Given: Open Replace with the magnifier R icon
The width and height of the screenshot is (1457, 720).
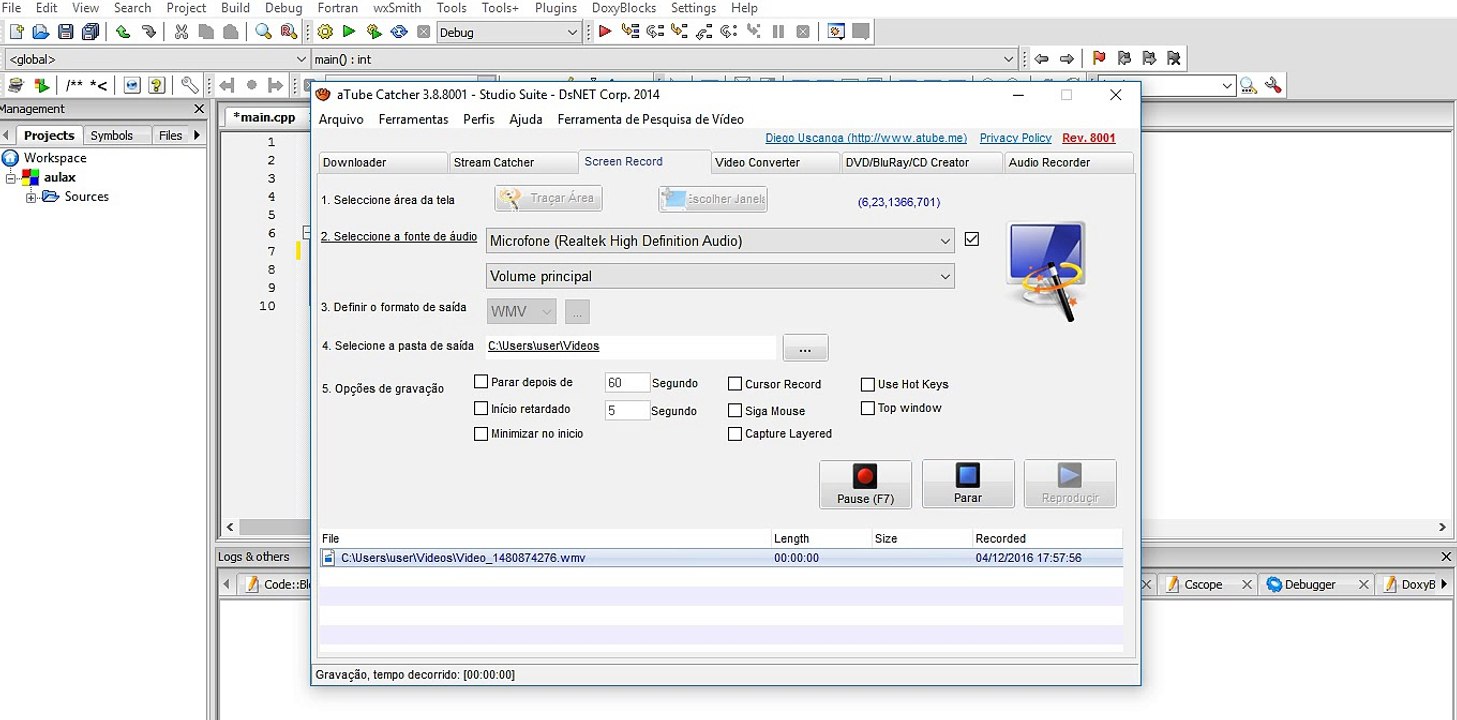Looking at the screenshot, I should 288,32.
